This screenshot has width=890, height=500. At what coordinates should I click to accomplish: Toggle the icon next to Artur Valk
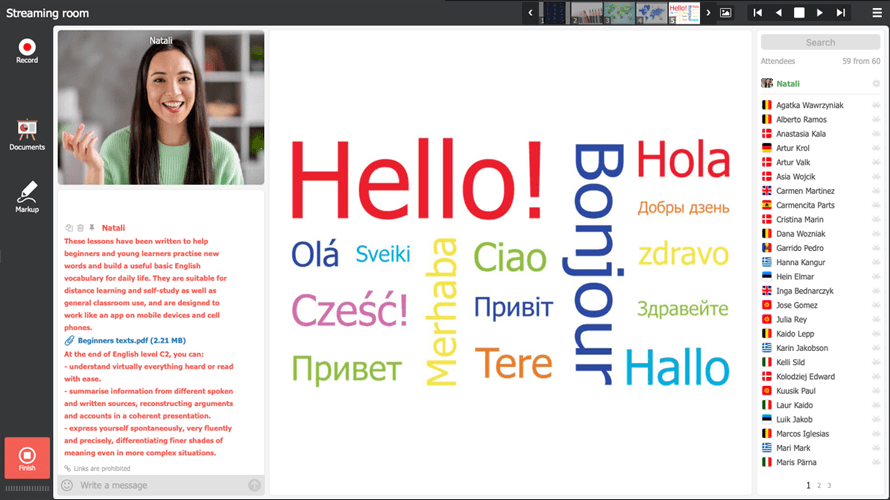pos(876,162)
